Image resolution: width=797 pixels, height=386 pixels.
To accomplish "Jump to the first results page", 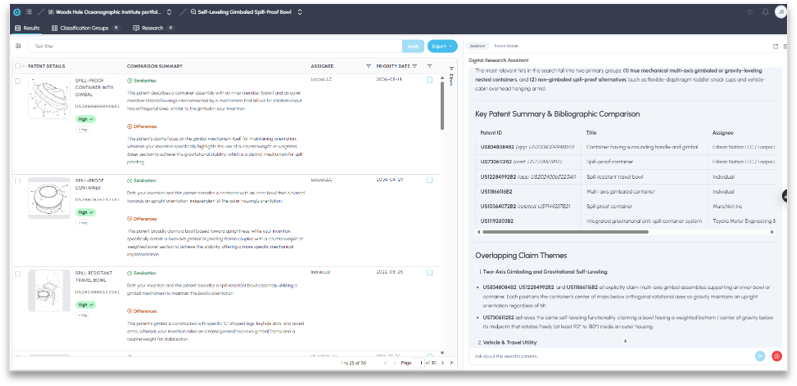I will pos(385,363).
